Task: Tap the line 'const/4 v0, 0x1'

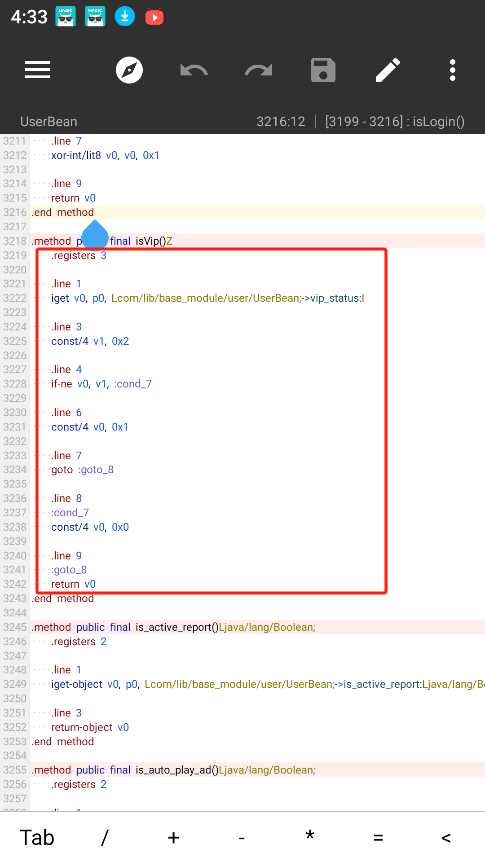Action: coord(90,427)
